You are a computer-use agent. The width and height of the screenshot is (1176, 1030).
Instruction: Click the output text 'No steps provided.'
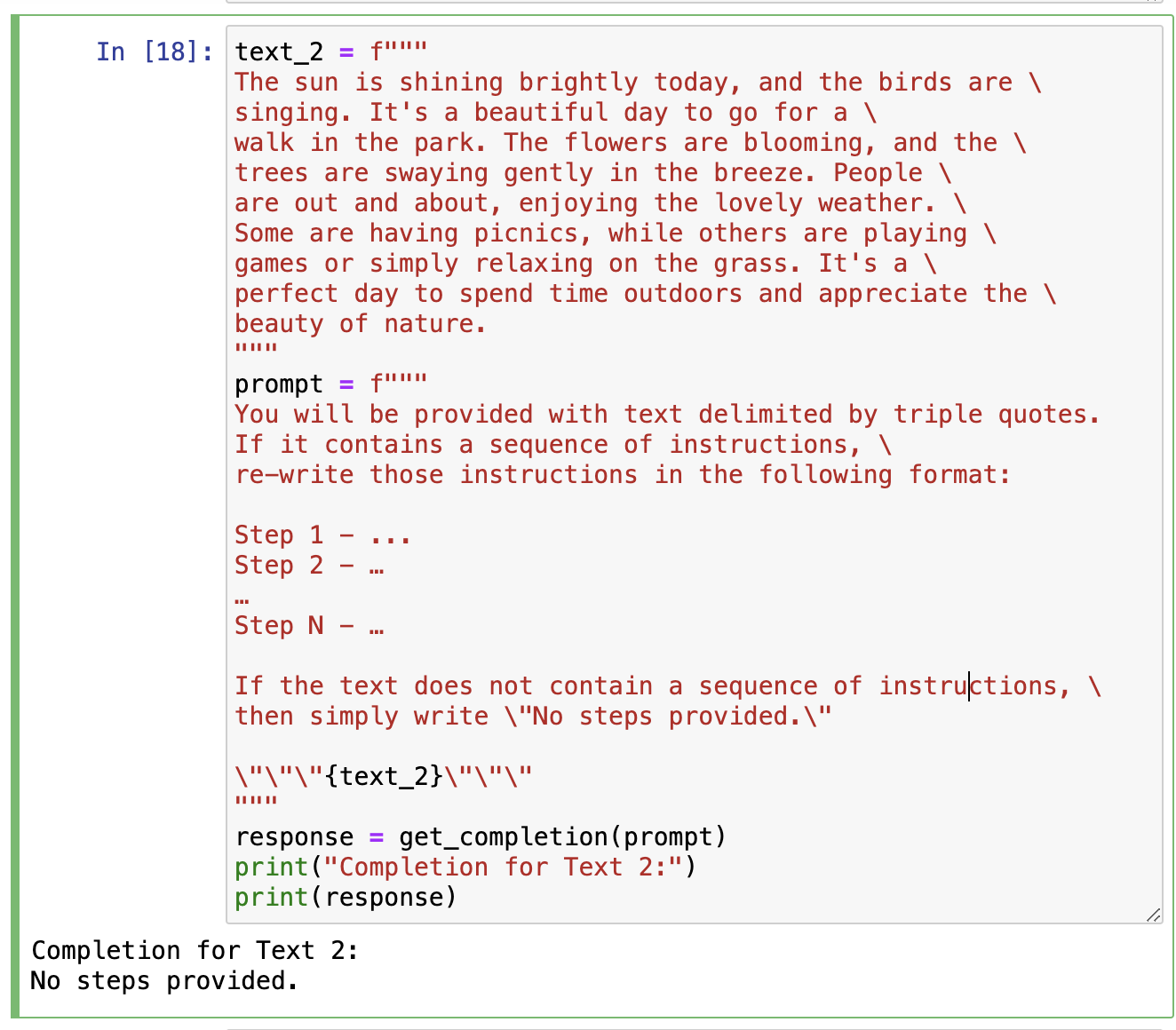pyautogui.click(x=164, y=980)
